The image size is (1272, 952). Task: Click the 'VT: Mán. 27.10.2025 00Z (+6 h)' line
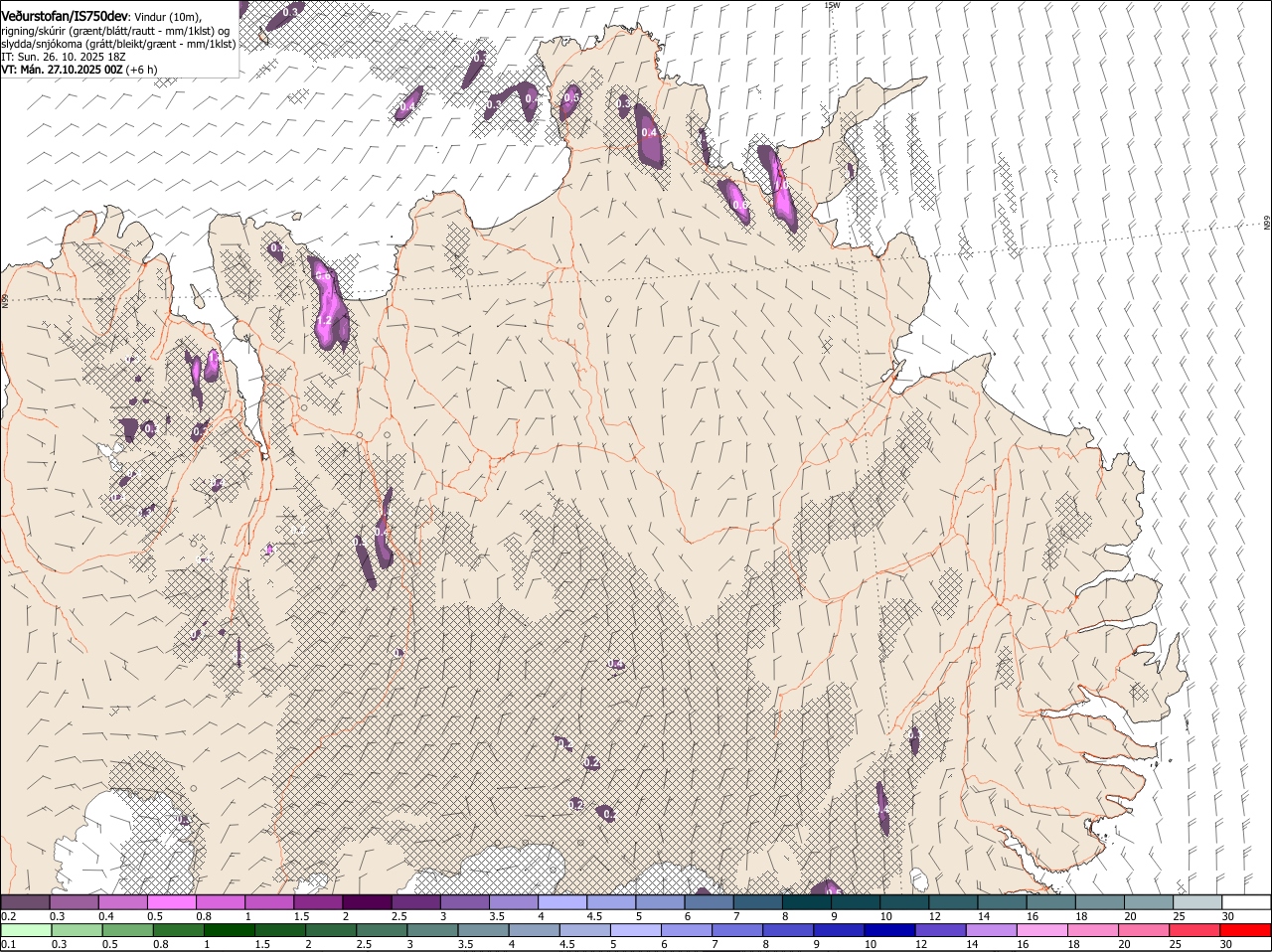click(79, 70)
